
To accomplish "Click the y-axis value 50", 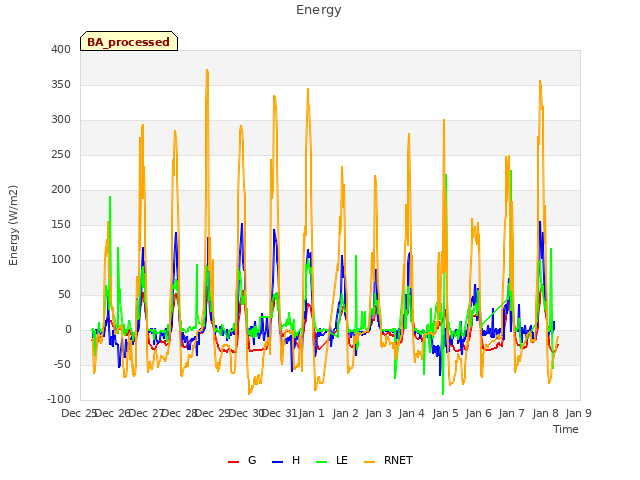I will tap(64, 294).
